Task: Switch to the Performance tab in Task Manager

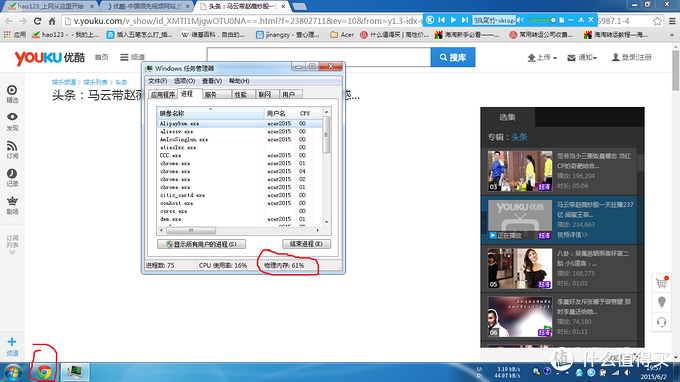Action: point(241,95)
